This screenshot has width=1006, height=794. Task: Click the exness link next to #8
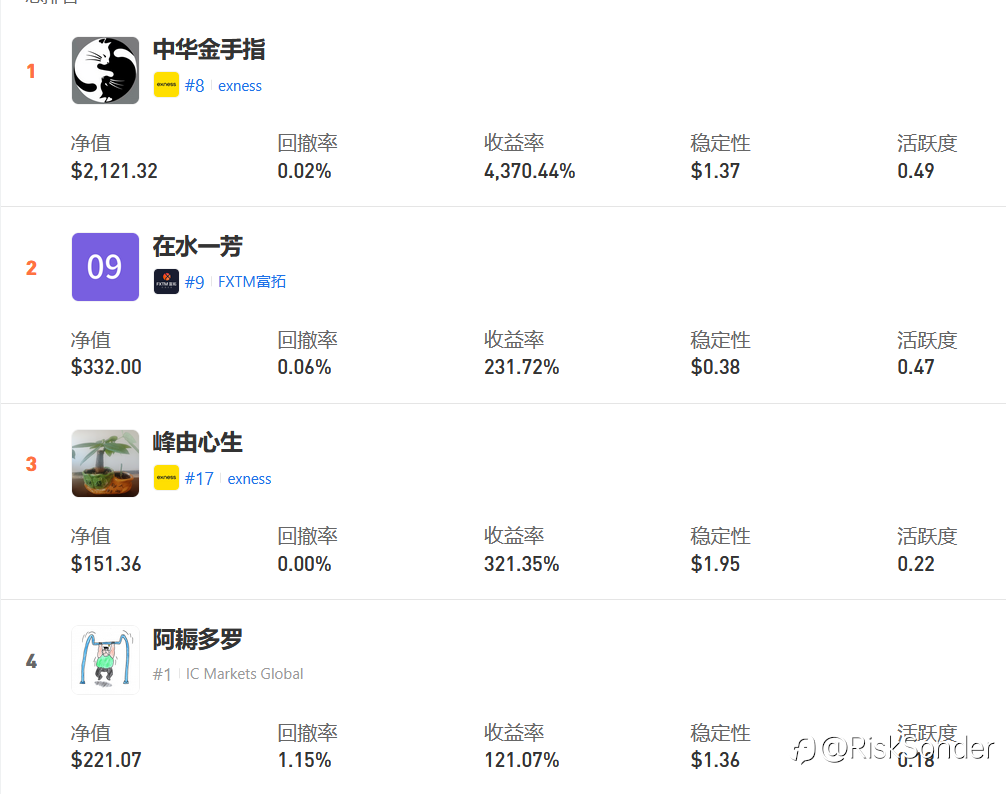pyautogui.click(x=240, y=86)
